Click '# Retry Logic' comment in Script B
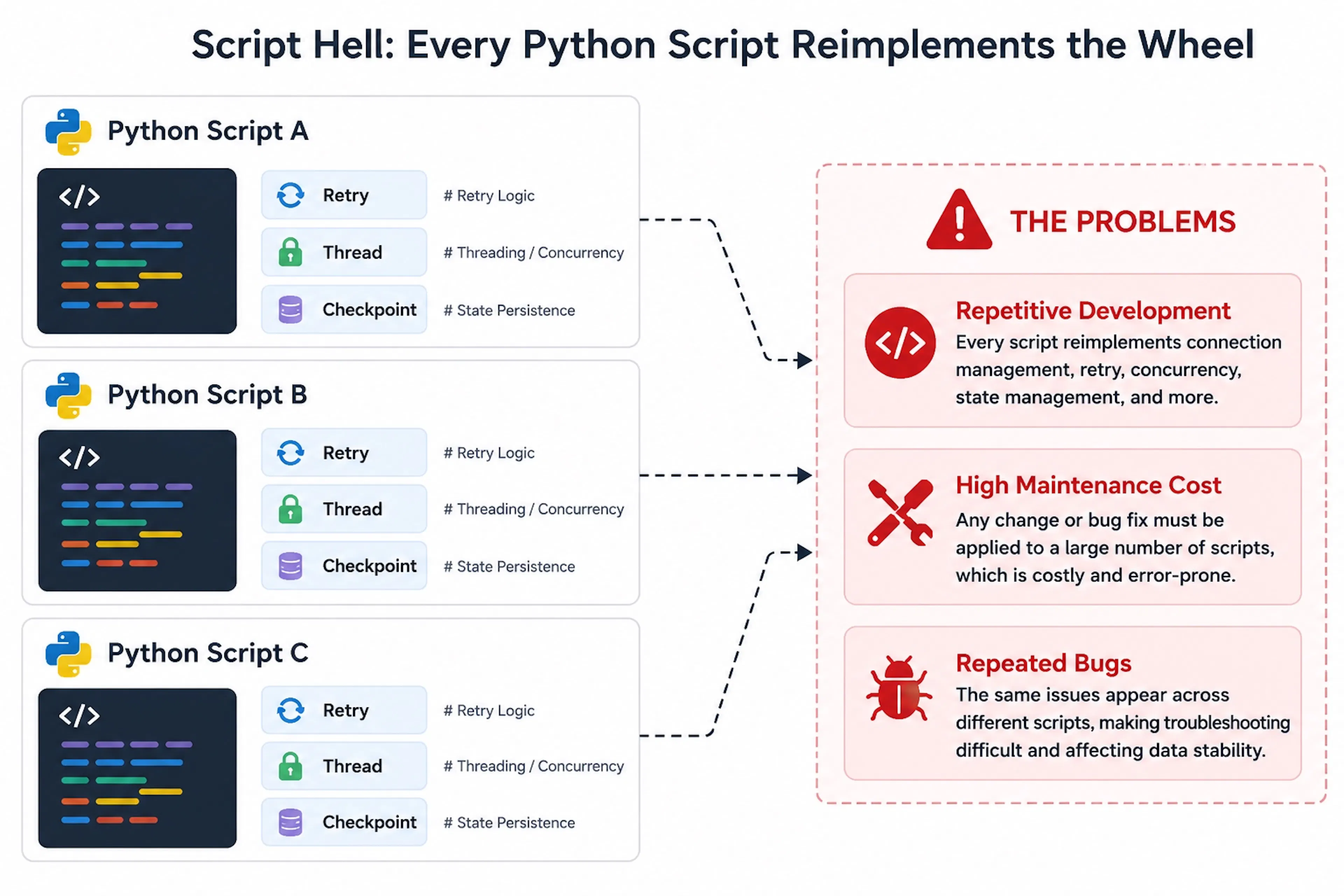 click(489, 453)
